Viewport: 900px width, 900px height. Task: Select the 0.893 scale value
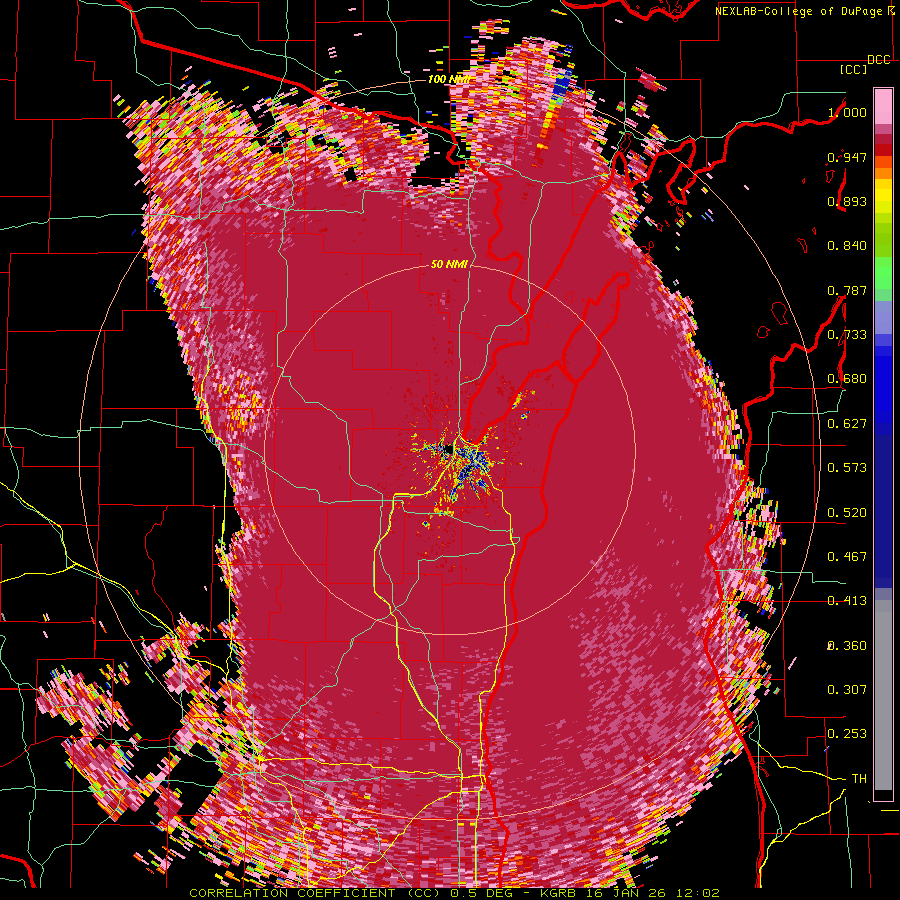coord(847,201)
